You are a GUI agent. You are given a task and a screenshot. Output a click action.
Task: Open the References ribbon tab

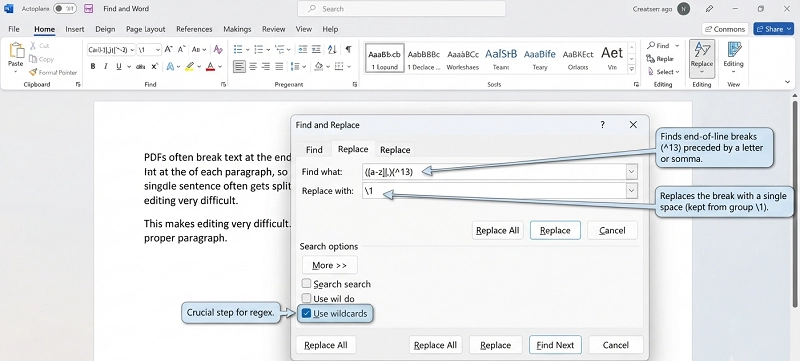[194, 29]
